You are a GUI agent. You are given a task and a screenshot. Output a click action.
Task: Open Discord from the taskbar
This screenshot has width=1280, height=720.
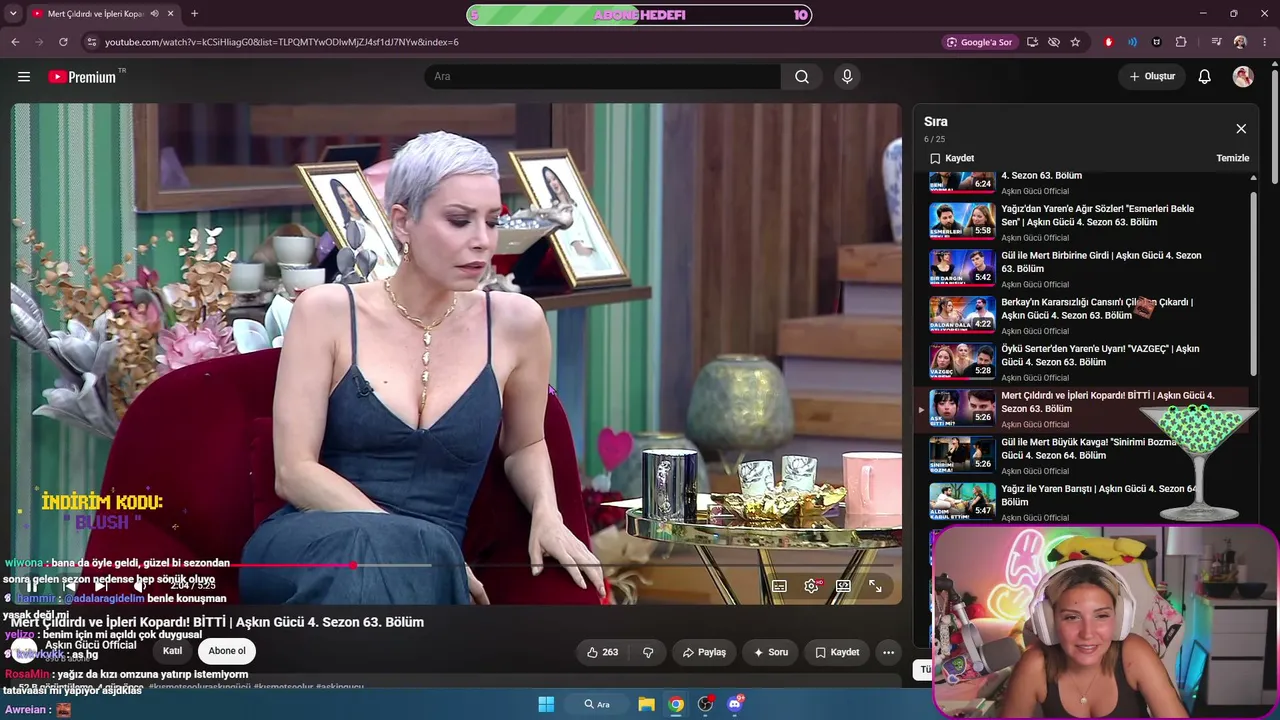click(x=735, y=704)
